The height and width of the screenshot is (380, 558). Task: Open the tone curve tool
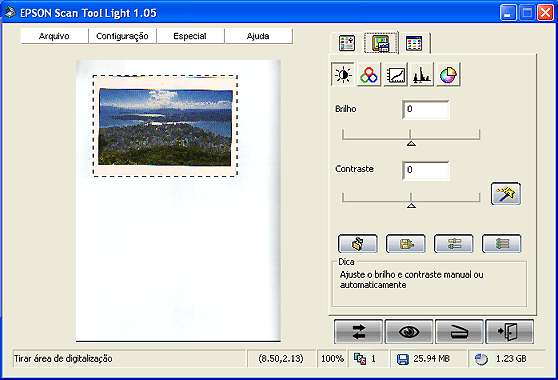[395, 74]
